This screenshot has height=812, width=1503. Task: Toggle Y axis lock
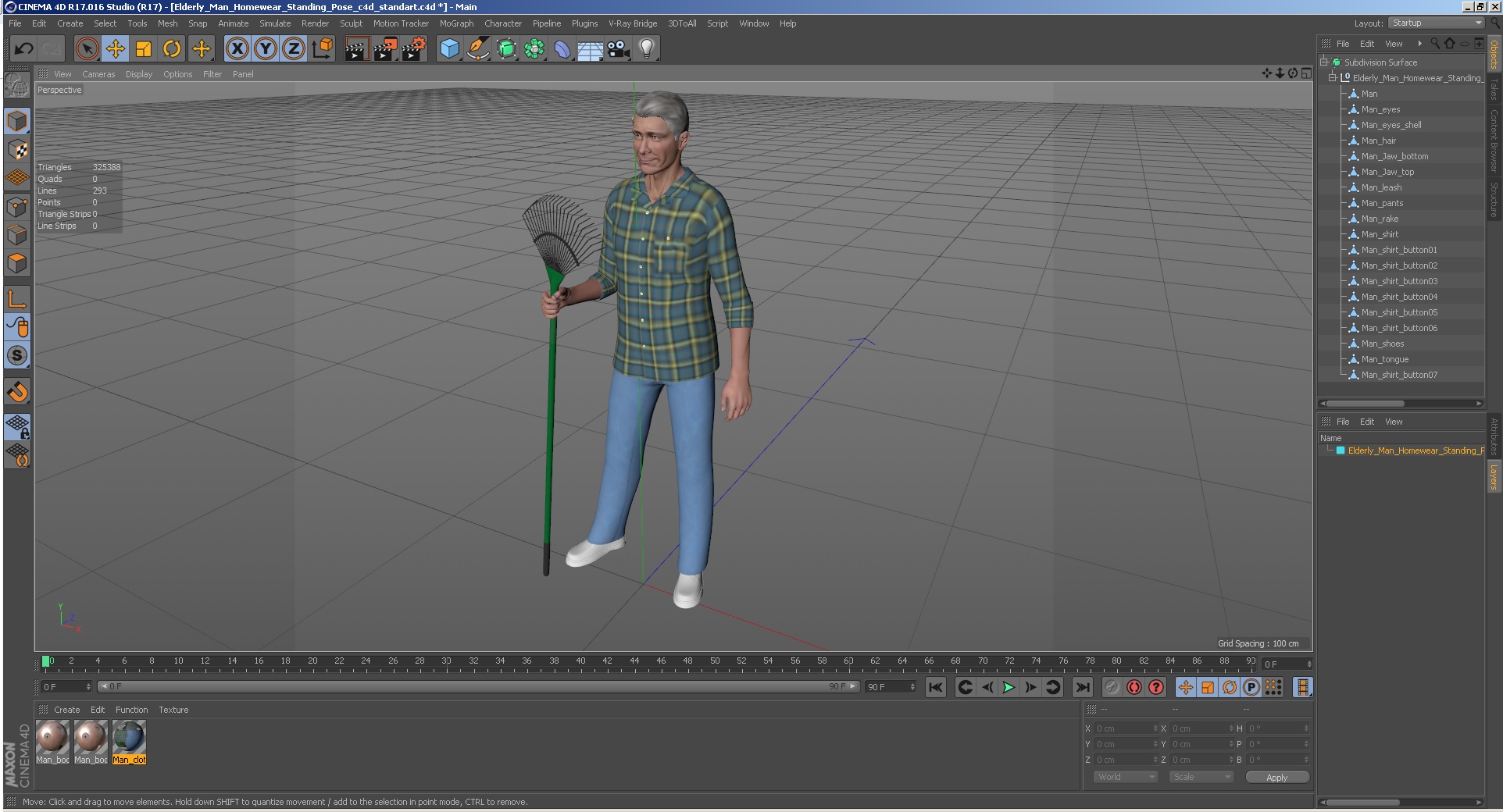click(x=266, y=49)
